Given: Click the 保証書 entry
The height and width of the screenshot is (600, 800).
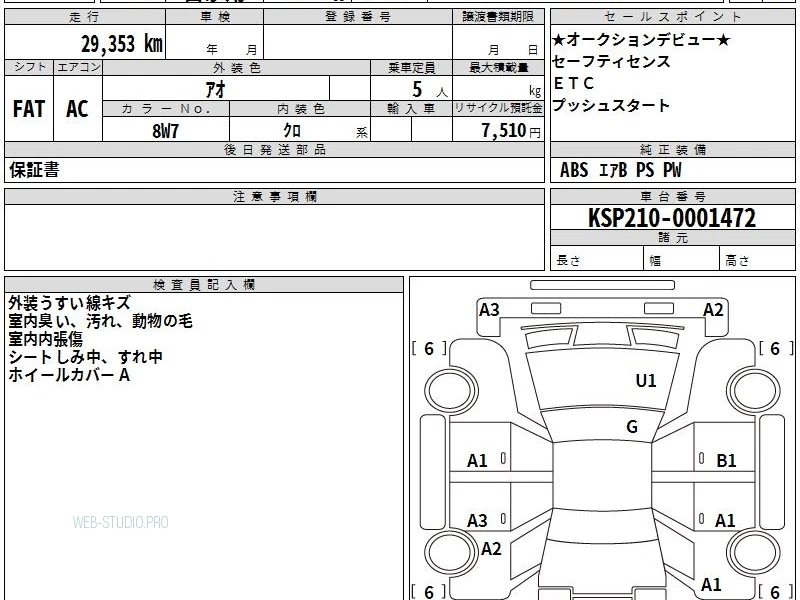Looking at the screenshot, I should (34, 170).
